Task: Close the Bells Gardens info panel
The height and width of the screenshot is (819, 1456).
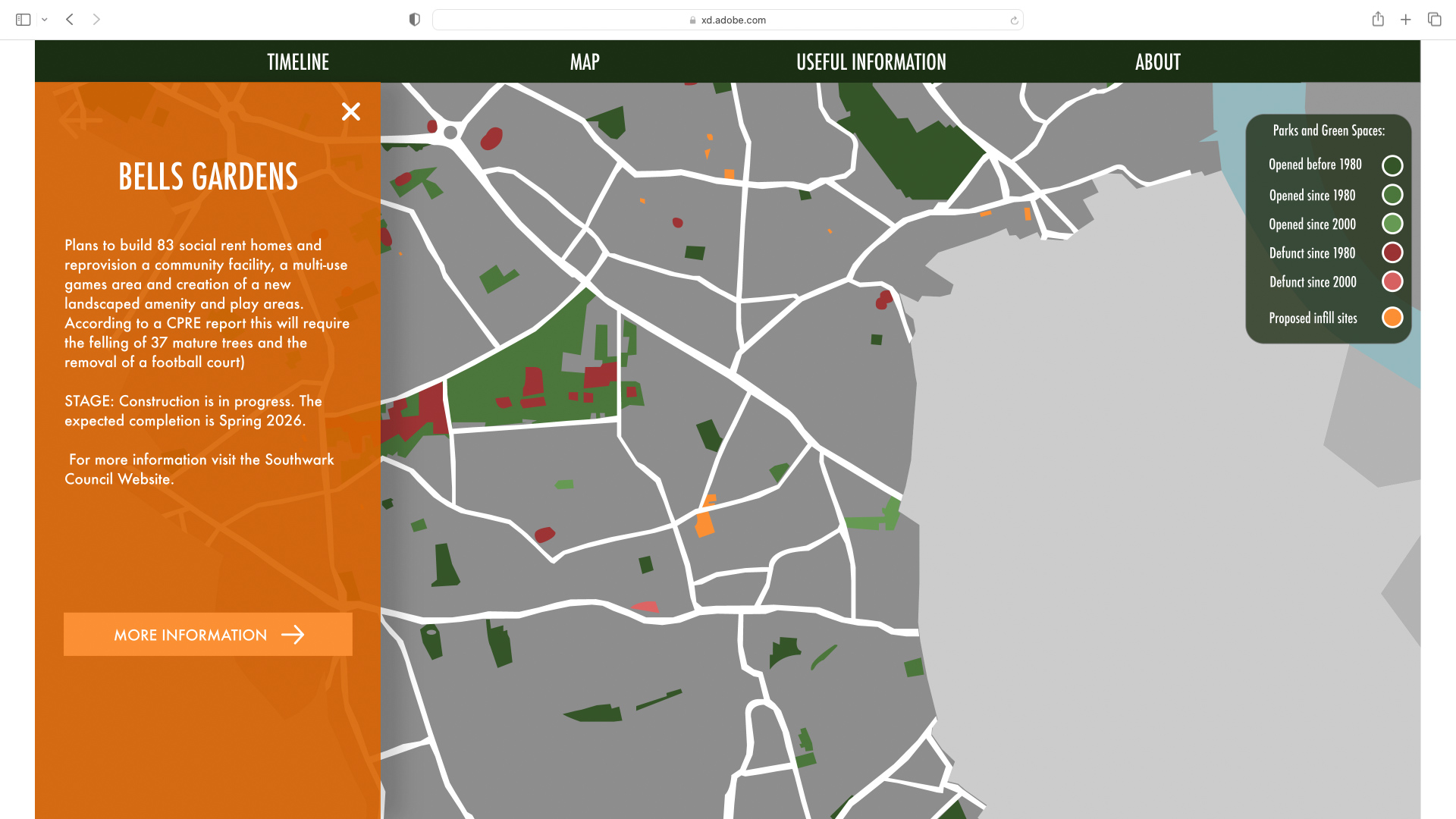Action: (x=350, y=111)
